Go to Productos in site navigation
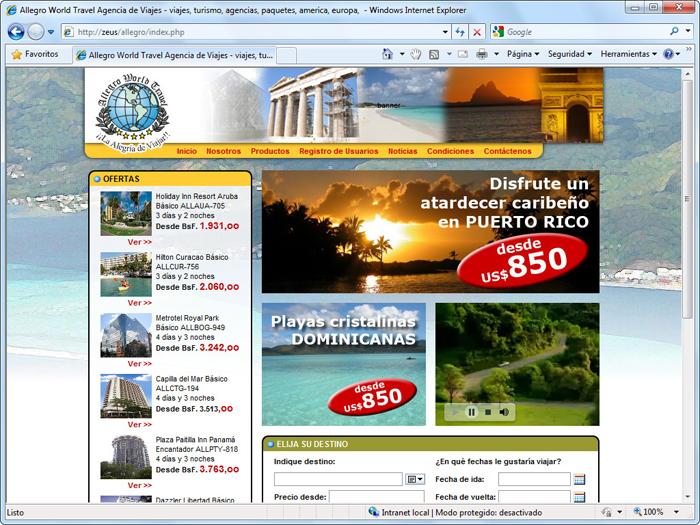Screen dimensions: 700x525 tap(270, 151)
